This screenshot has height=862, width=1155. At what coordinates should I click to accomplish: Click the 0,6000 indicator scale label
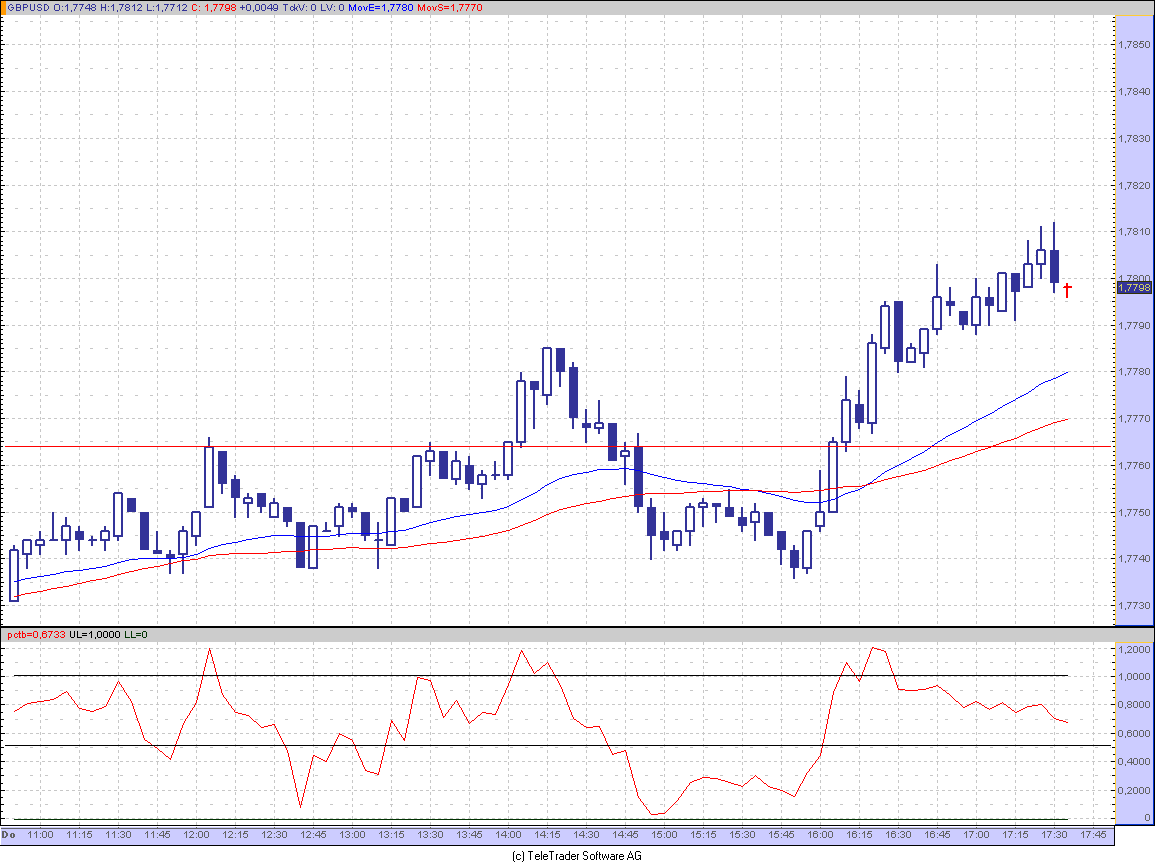coord(1133,734)
